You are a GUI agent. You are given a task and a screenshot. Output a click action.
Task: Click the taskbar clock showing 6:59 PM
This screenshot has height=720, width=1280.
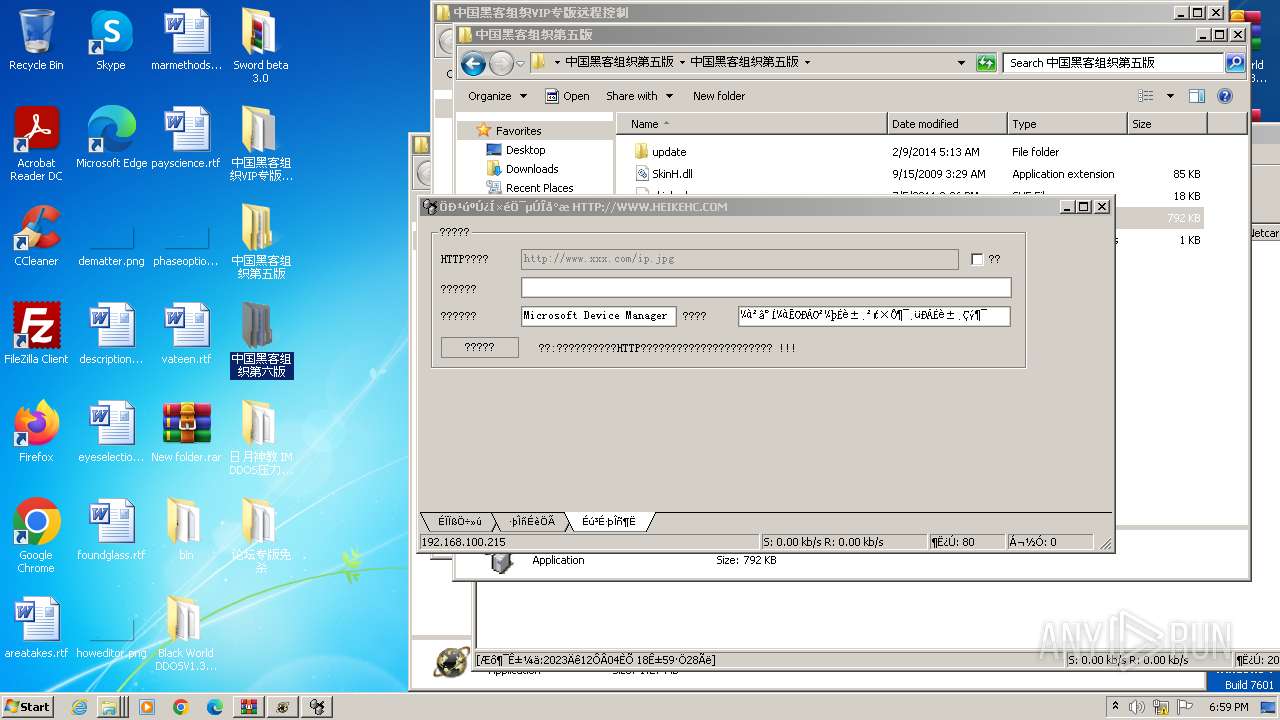tap(1228, 707)
